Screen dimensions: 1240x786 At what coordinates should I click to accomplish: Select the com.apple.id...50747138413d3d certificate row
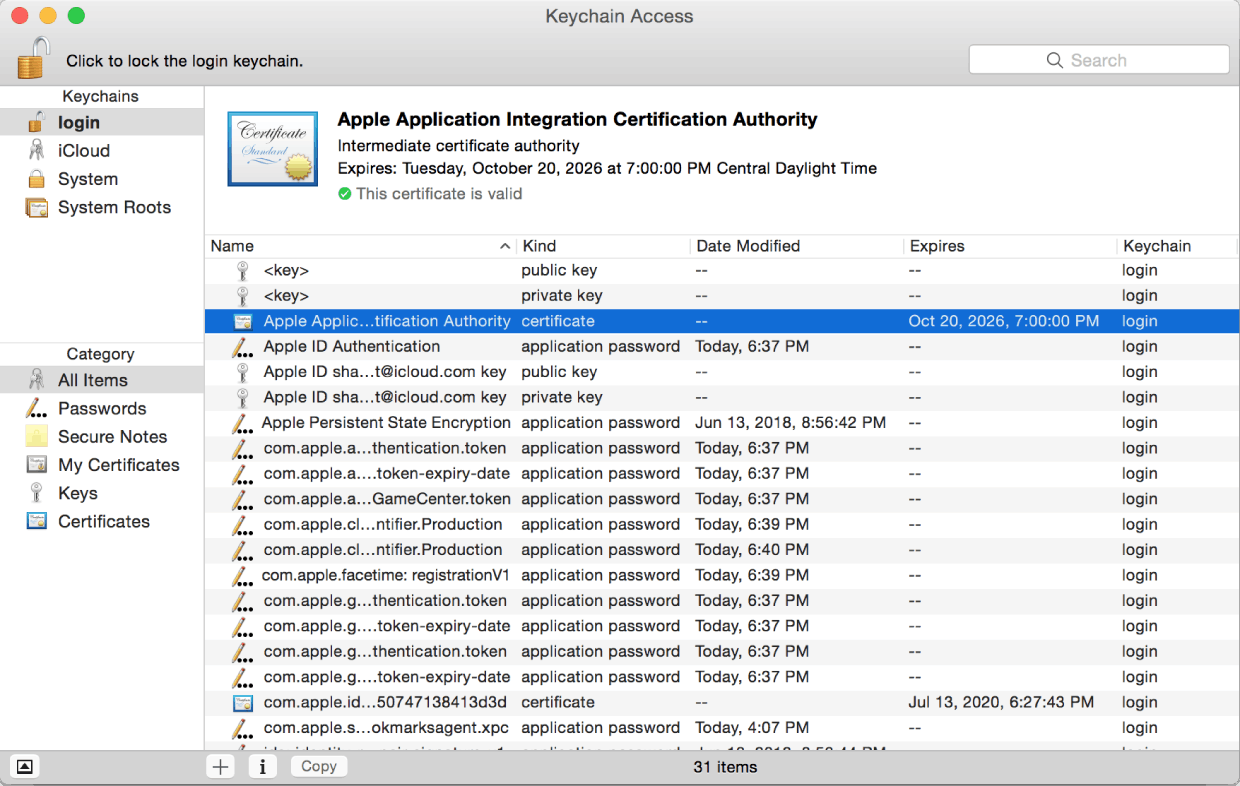(722, 702)
